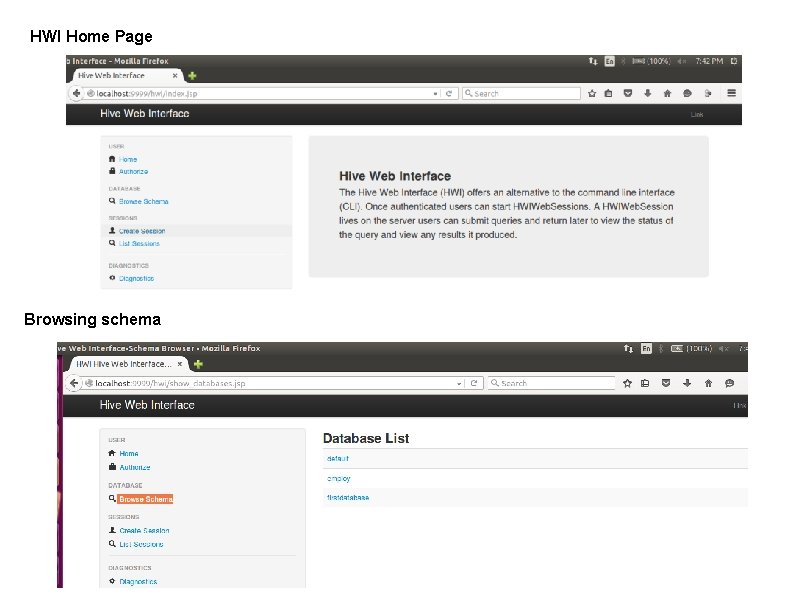
Task: Click search box in upper Firefox window
Action: point(521,93)
